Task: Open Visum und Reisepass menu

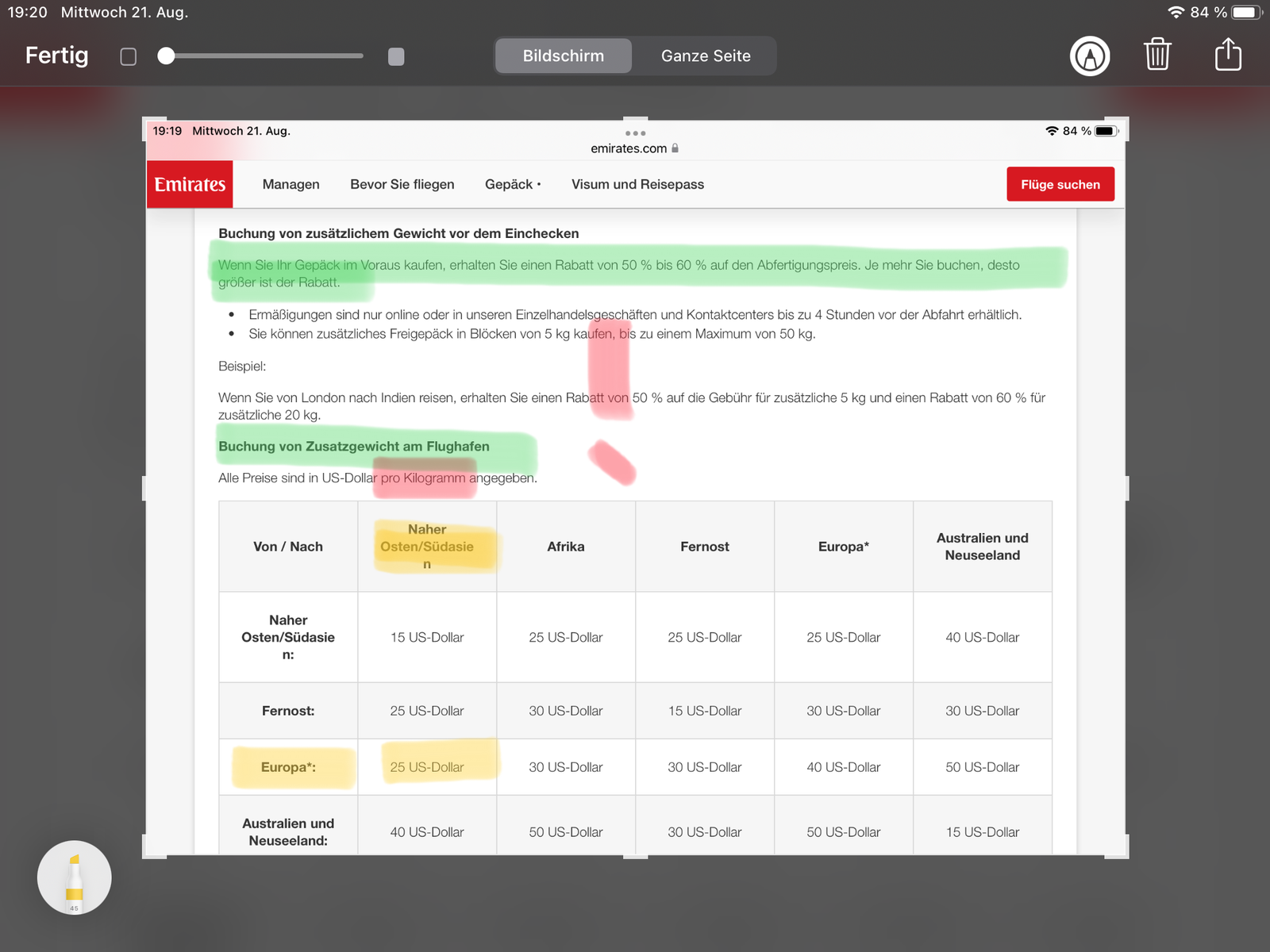Action: [637, 184]
